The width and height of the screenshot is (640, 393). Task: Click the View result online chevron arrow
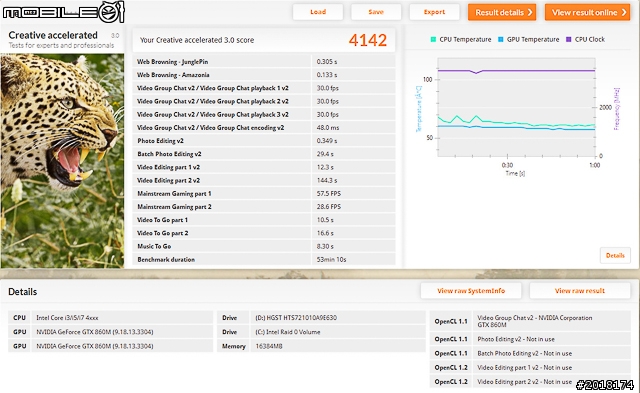pyautogui.click(x=624, y=12)
